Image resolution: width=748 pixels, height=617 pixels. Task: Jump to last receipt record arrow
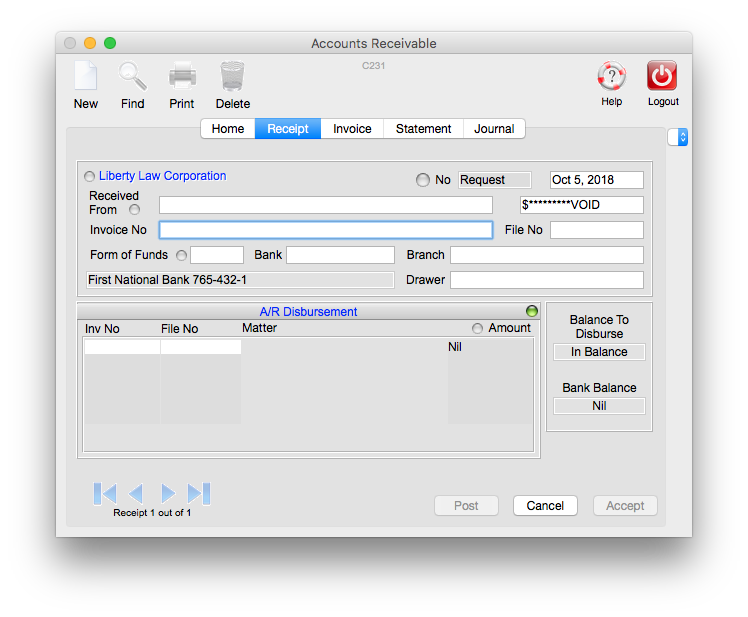click(199, 493)
